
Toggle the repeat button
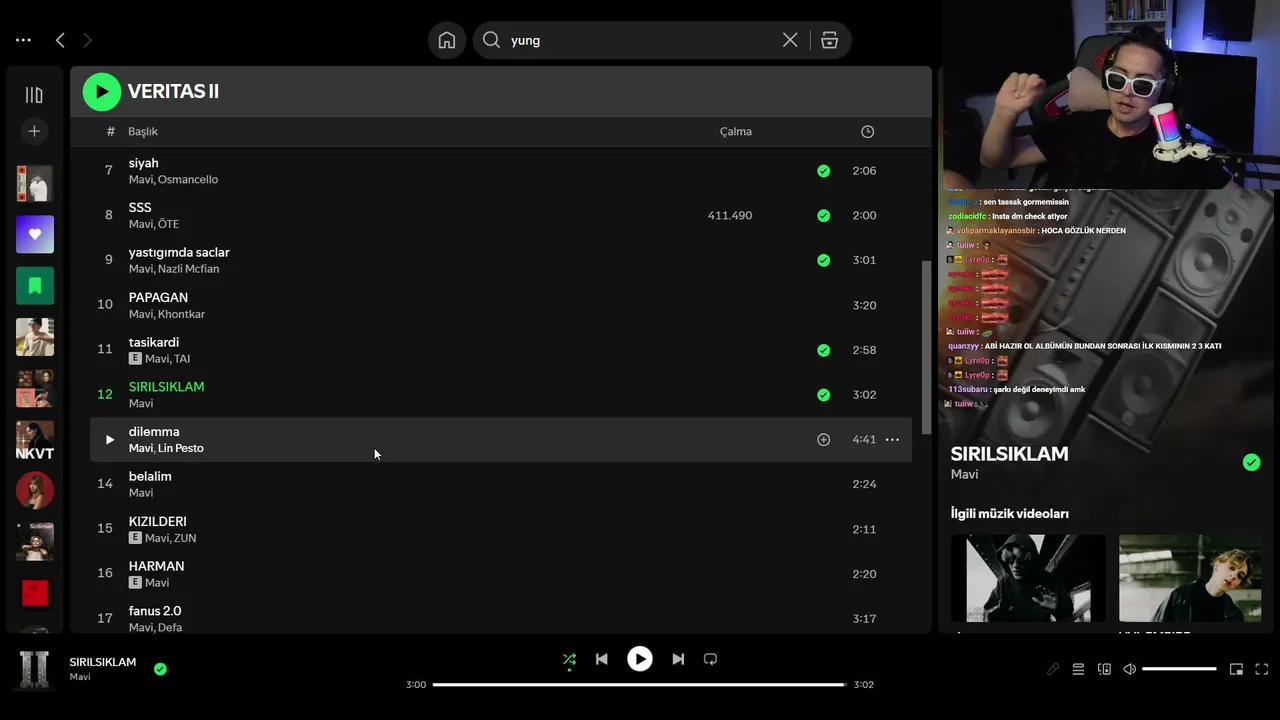click(x=710, y=660)
